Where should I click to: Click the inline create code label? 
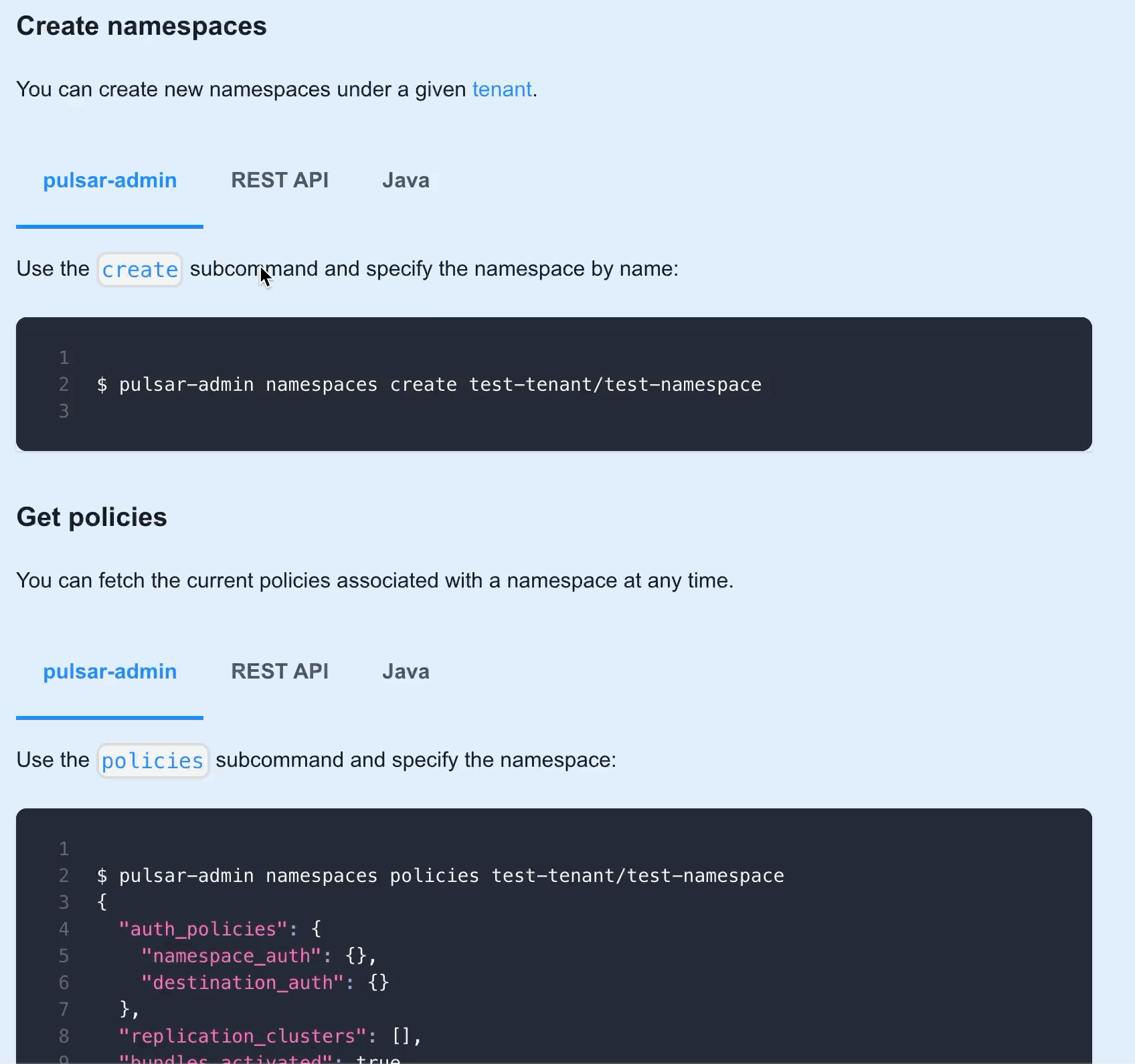pyautogui.click(x=140, y=270)
